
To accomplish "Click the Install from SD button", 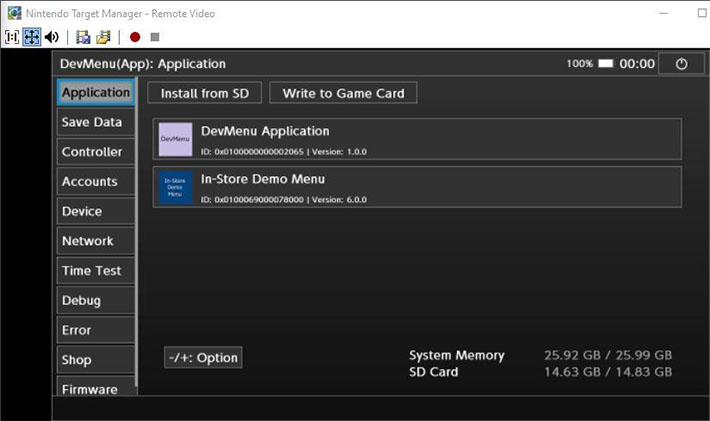I will [205, 93].
